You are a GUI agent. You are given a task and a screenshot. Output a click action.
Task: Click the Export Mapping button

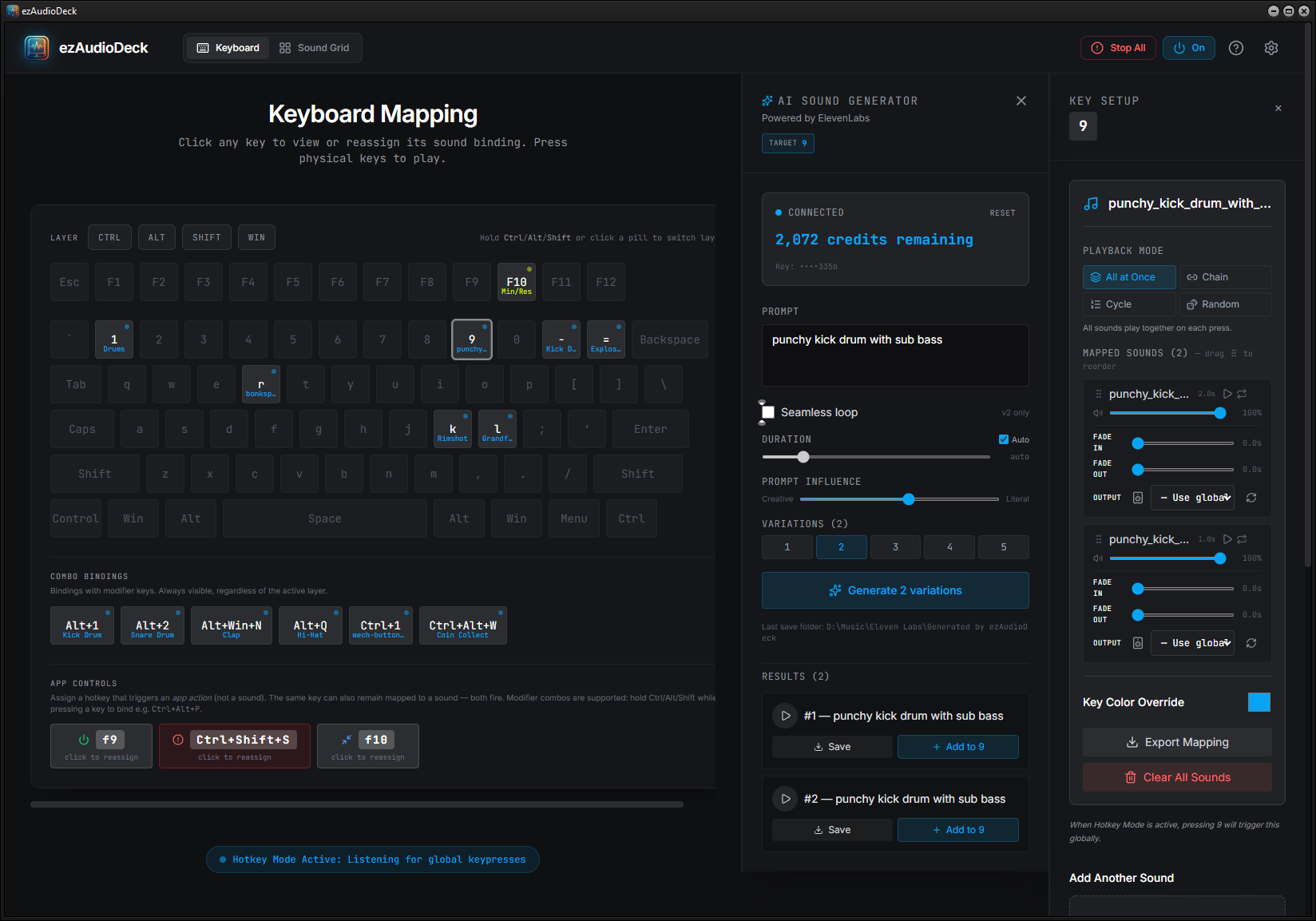(1177, 742)
